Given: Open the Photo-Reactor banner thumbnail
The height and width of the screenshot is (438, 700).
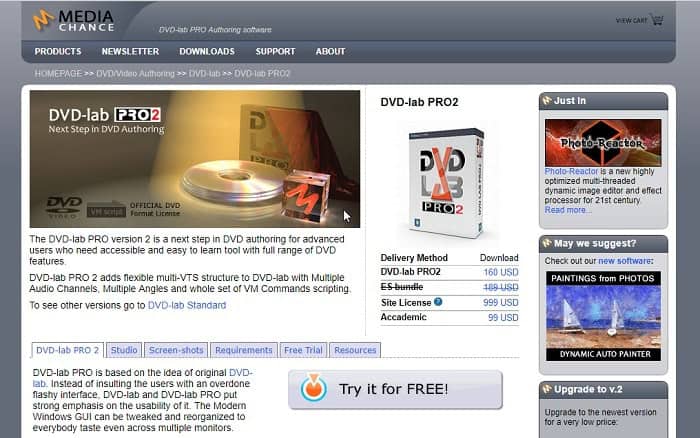Looking at the screenshot, I should [x=603, y=143].
